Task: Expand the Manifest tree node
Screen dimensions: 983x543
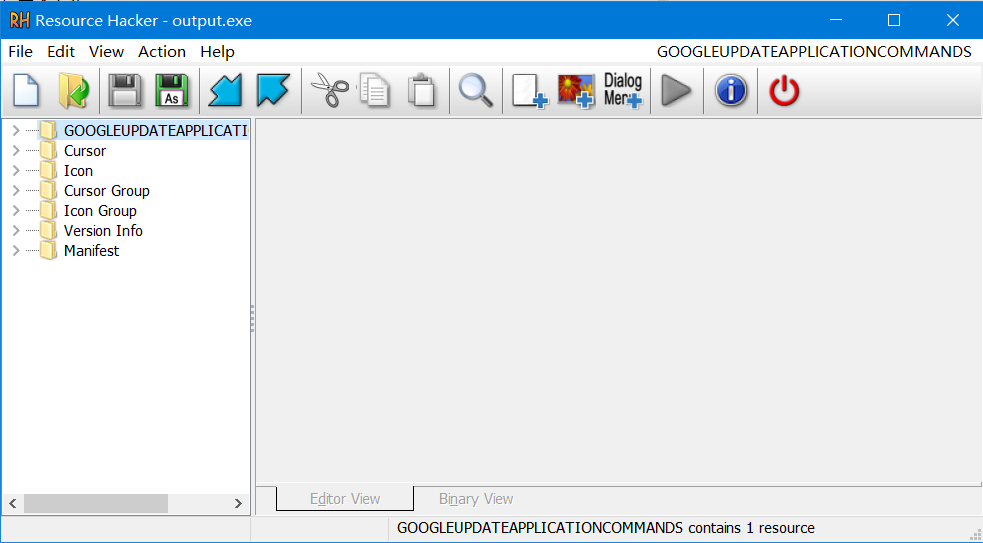Action: pyautogui.click(x=15, y=251)
